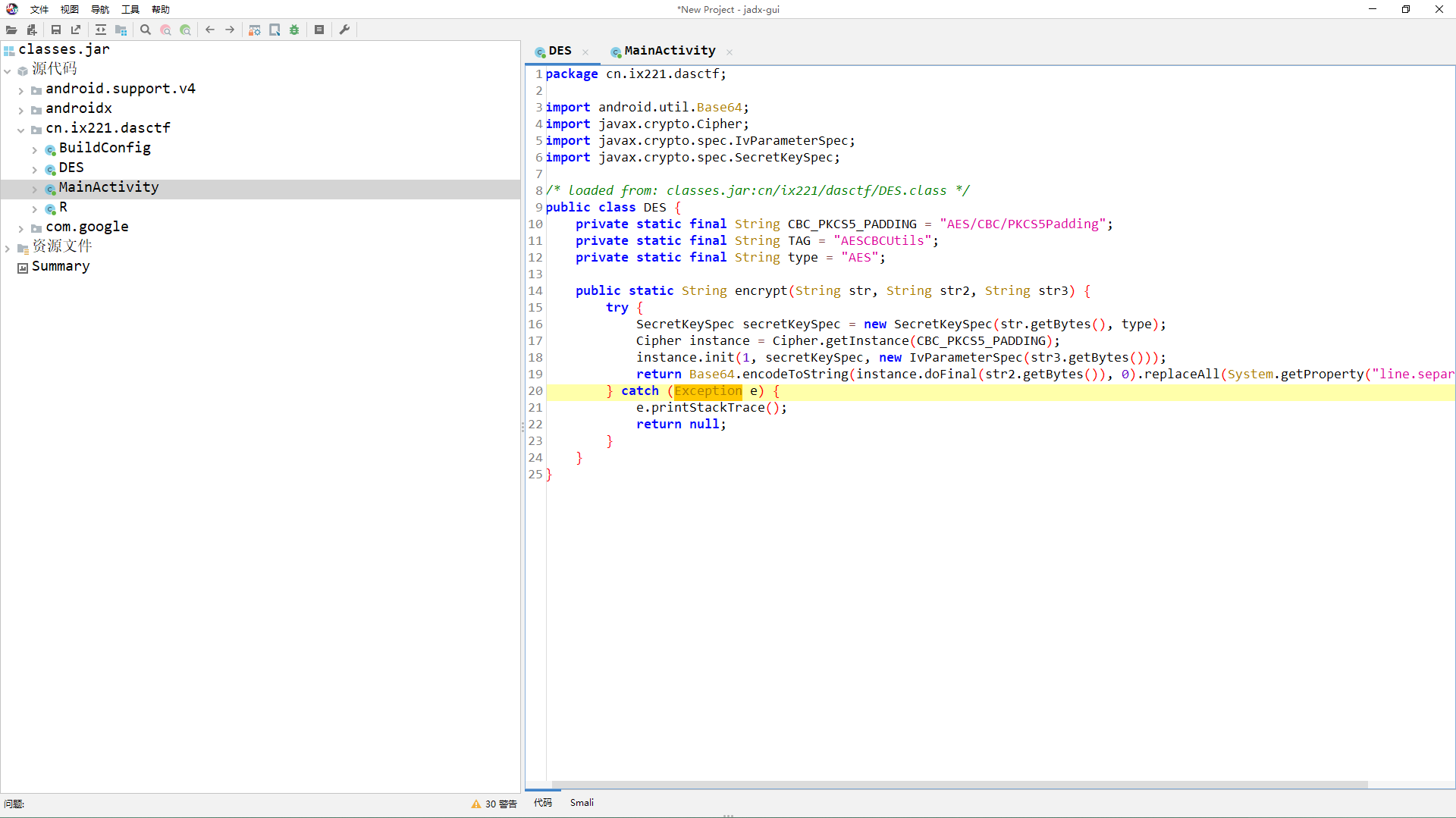Expand the com.google package
1456x818 pixels.
pos(21,228)
